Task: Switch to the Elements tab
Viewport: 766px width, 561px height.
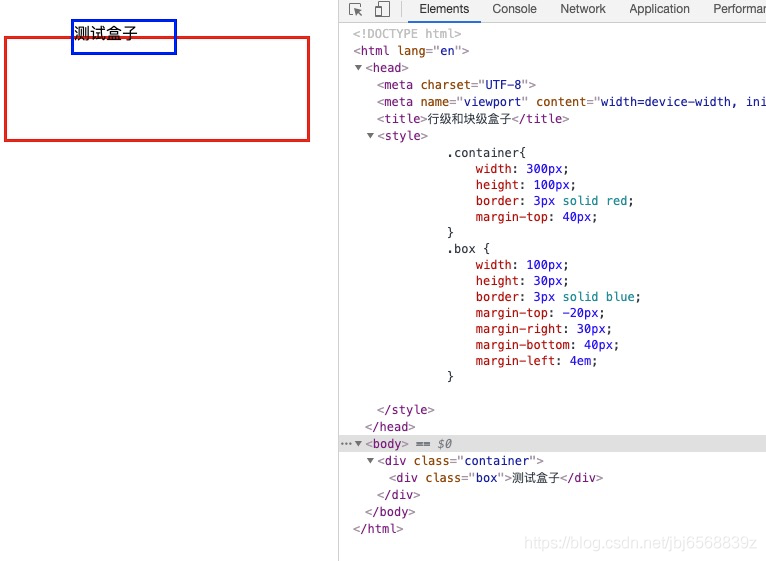Action: pos(444,9)
